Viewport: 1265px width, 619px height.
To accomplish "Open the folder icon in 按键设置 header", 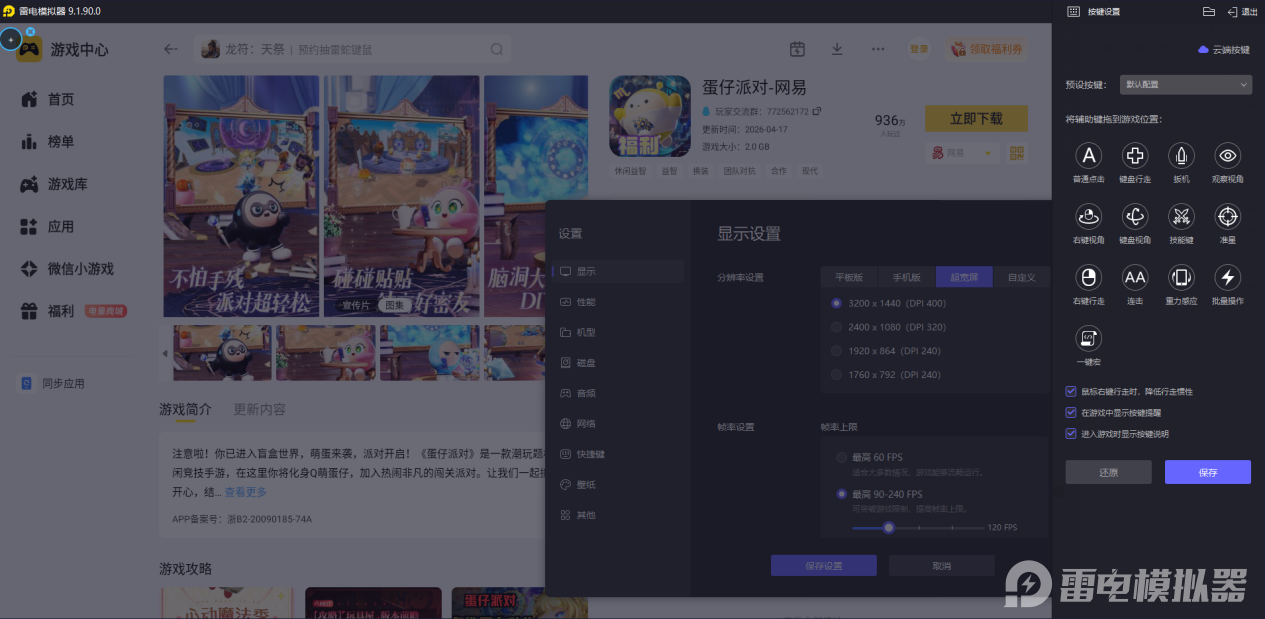I will 1208,11.
